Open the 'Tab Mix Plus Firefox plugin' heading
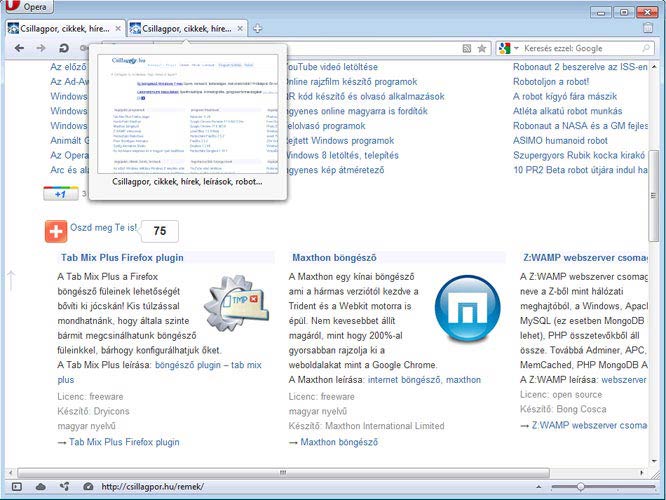Viewport: 666px width, 500px height. 122,257
